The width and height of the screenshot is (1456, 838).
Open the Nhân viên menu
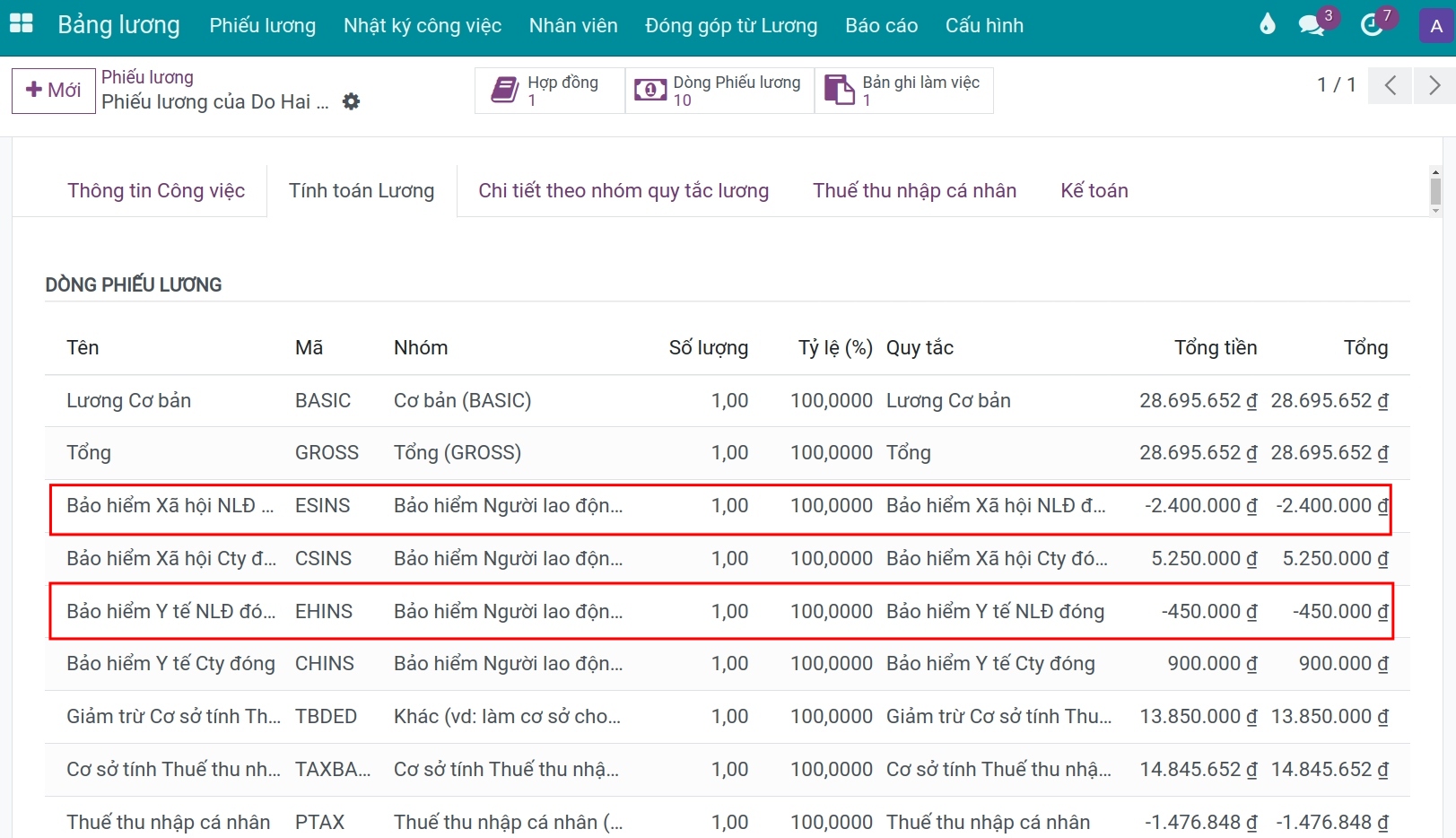click(x=573, y=25)
